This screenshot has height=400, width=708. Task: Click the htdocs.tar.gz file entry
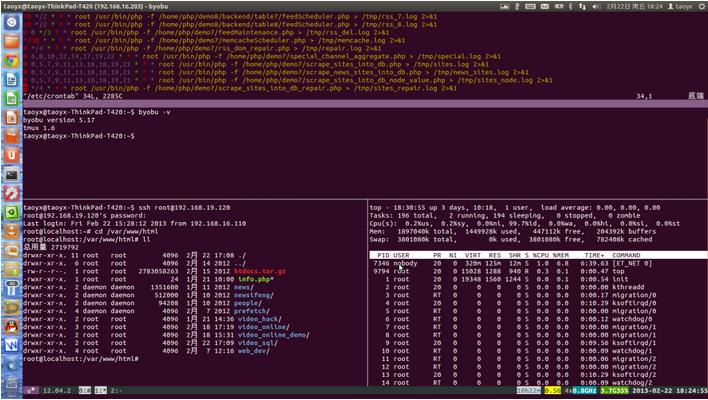[260, 271]
